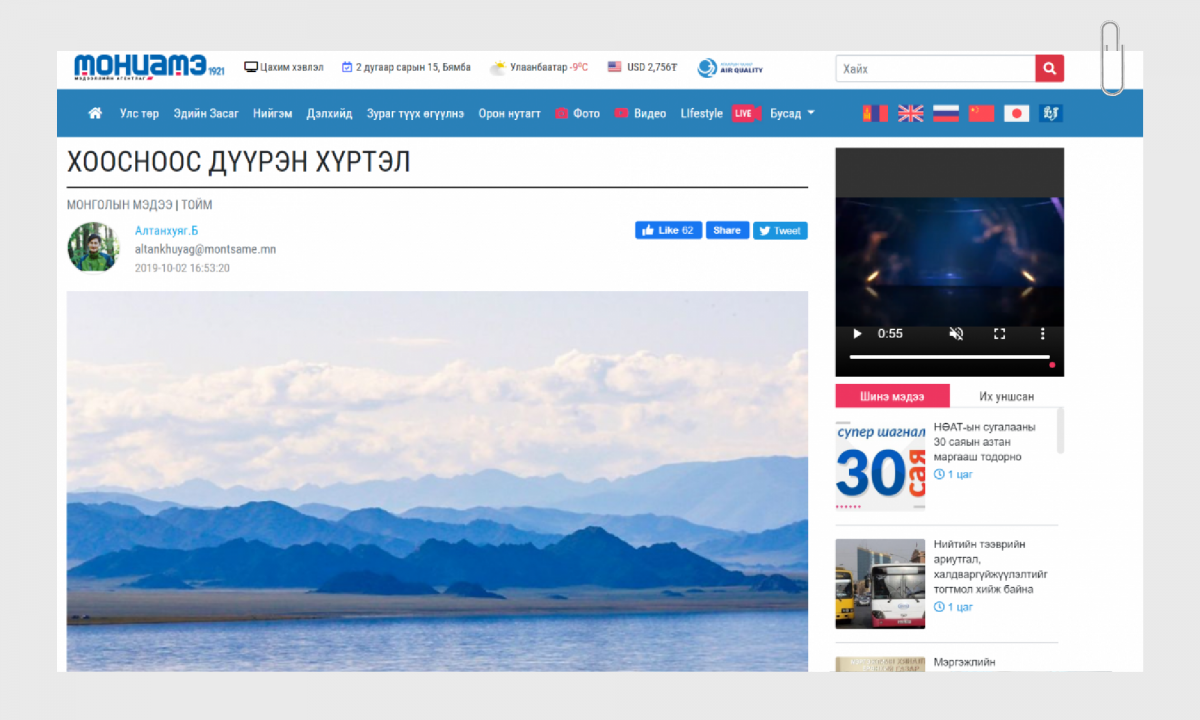Open the Air Quality indicator icon
This screenshot has height=720, width=1200.
[730, 68]
